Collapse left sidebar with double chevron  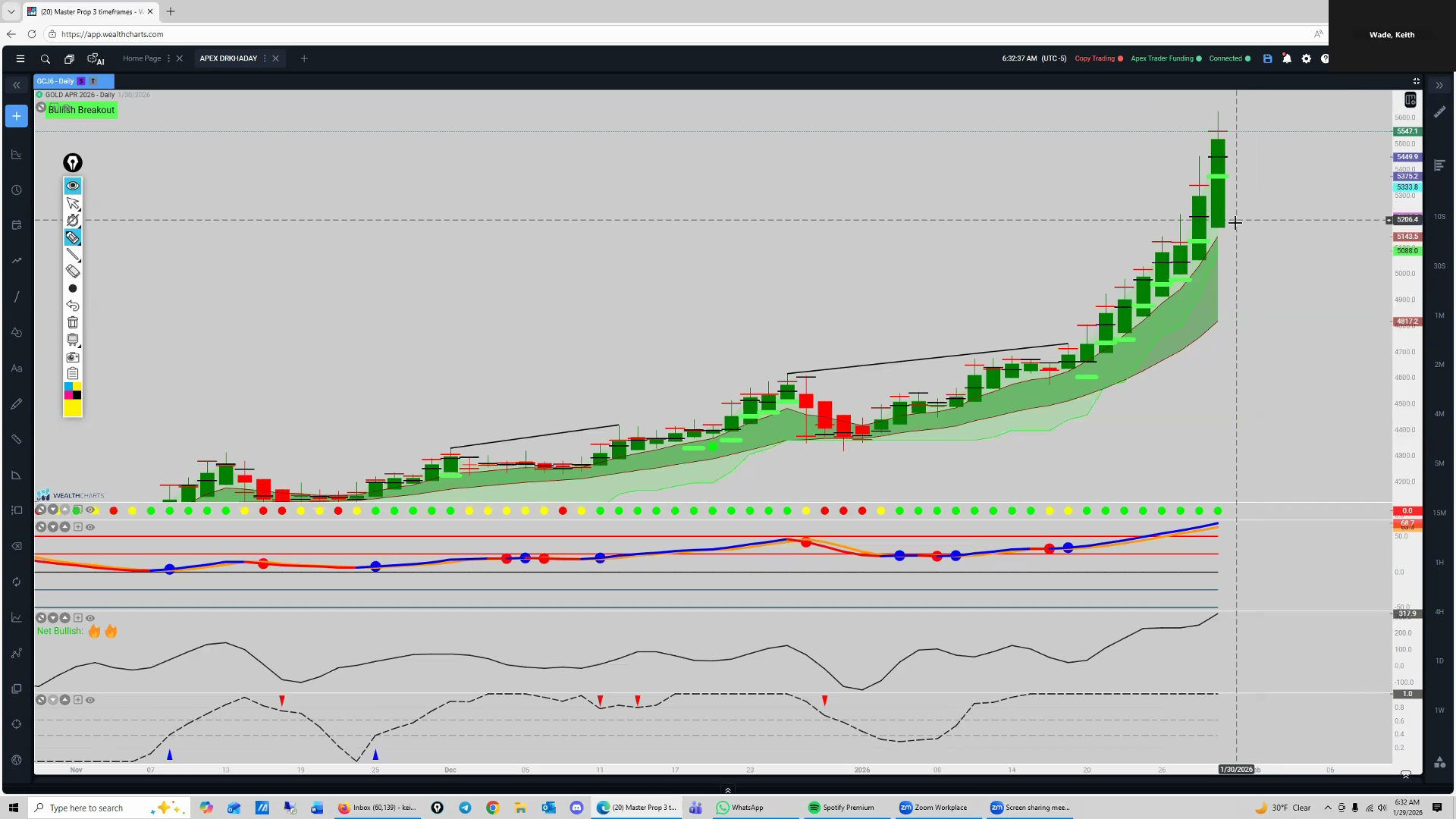pos(17,85)
